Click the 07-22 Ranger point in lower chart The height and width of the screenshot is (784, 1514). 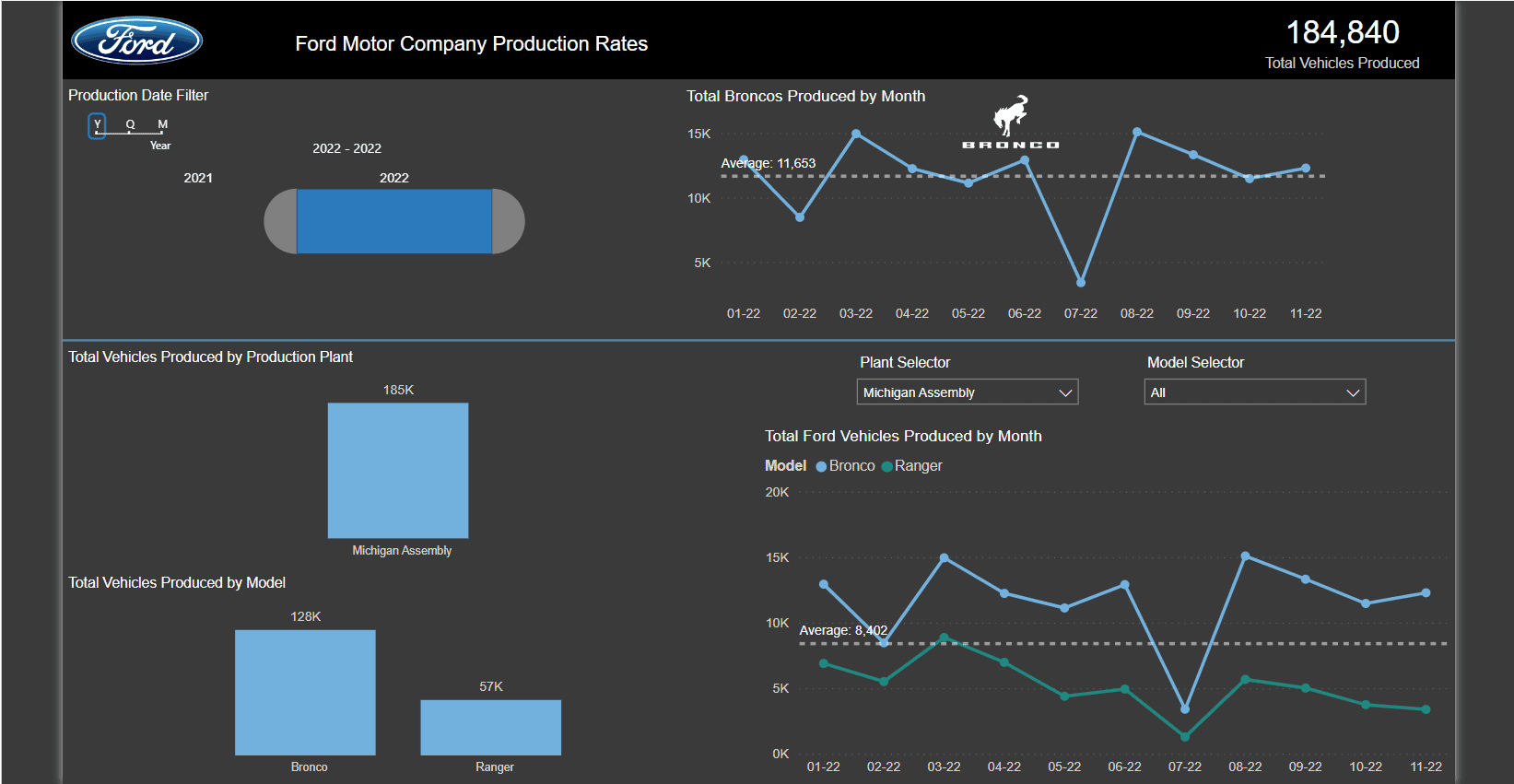tap(1185, 736)
